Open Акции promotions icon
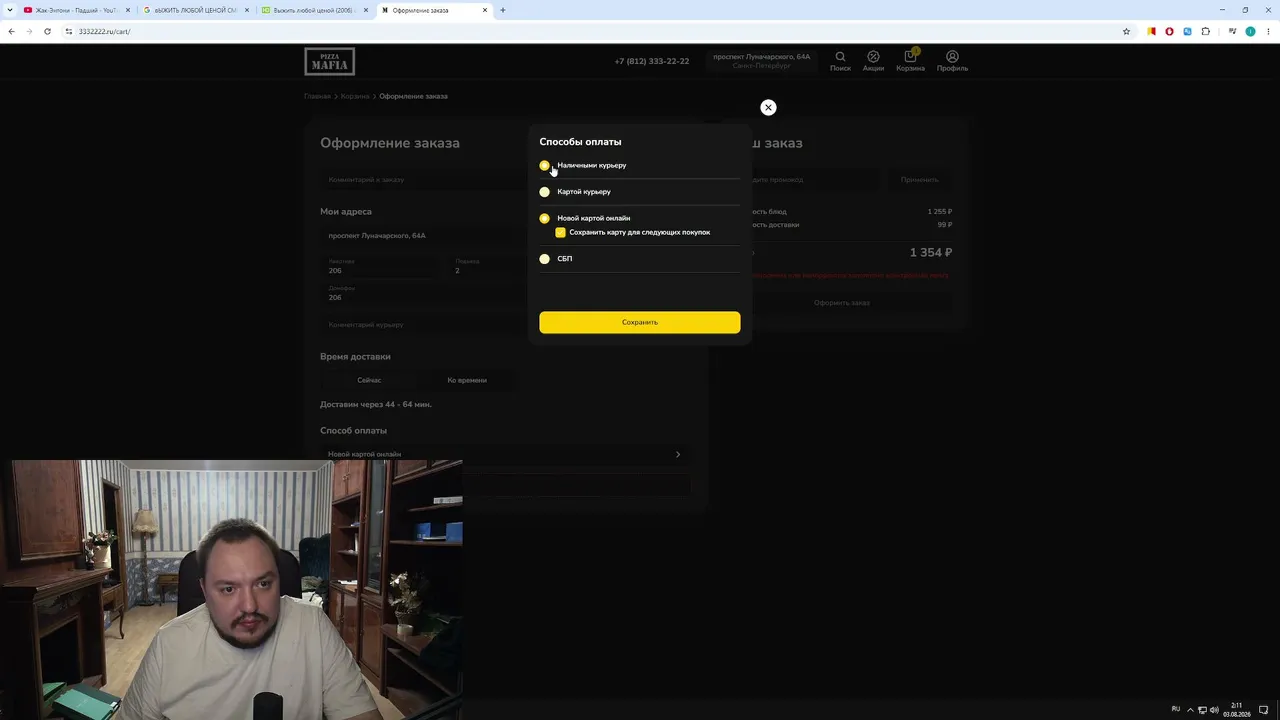The width and height of the screenshot is (1280, 720). pyautogui.click(x=873, y=61)
